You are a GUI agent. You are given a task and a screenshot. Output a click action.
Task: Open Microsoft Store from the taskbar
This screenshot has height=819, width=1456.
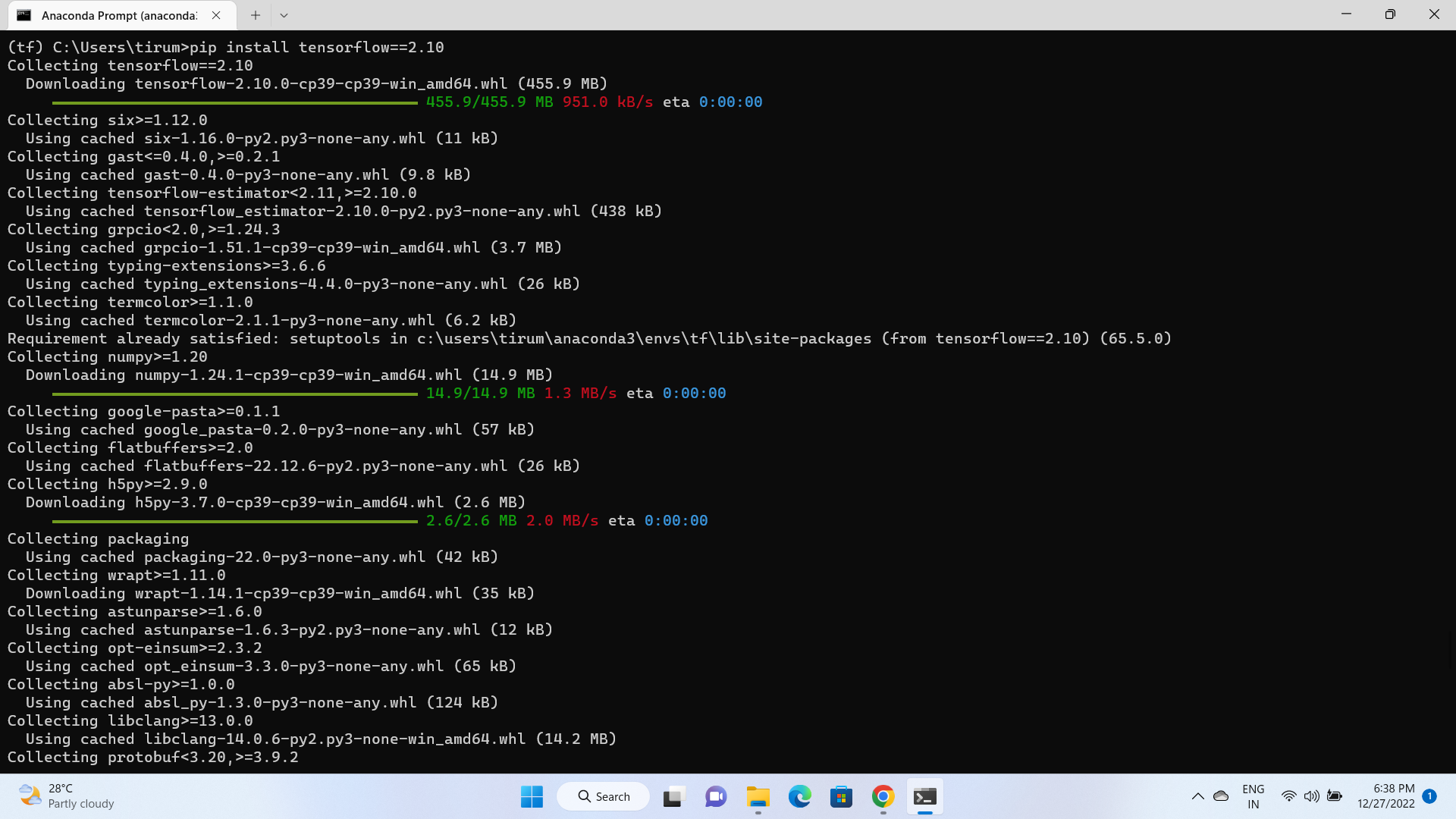(840, 796)
